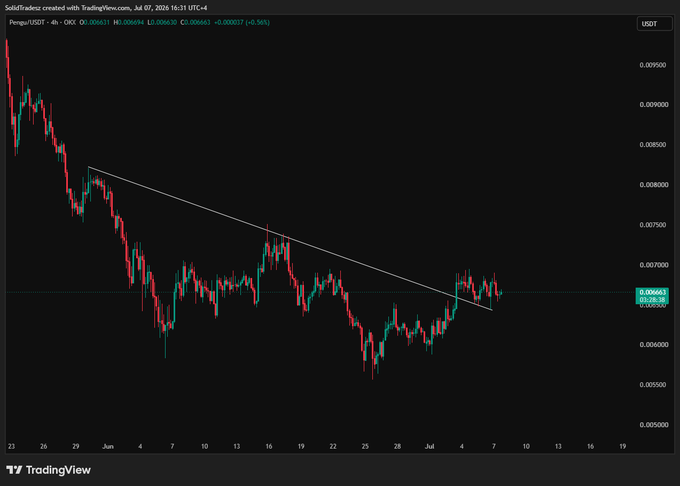Click the USDT currency button
Screen dimensions: 680x486
coord(654,24)
